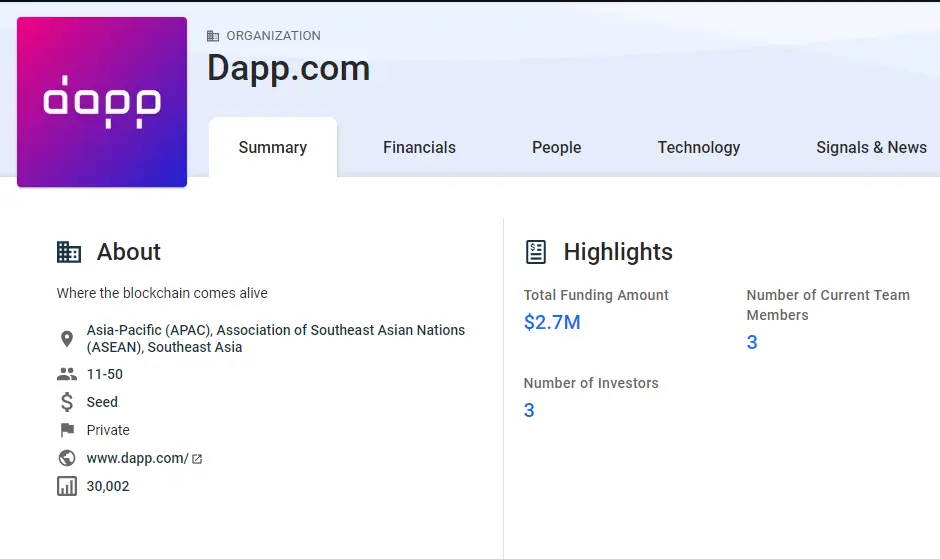Click the Dapp.com organization title
Screen dimensions: 940x559
click(288, 68)
